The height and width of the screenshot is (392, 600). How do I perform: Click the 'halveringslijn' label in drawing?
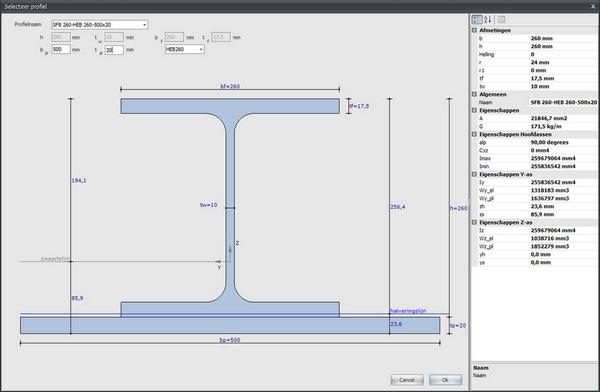408,311
